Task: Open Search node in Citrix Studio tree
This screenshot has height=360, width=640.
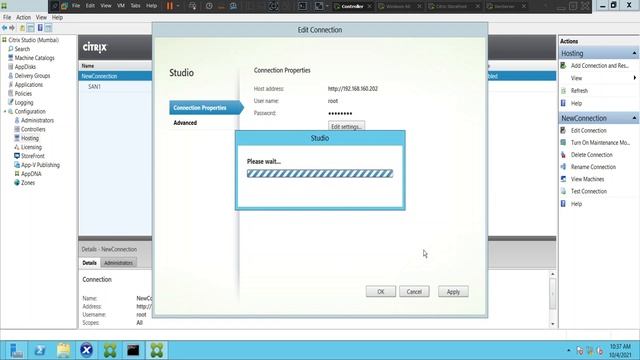Action: coord(22,49)
